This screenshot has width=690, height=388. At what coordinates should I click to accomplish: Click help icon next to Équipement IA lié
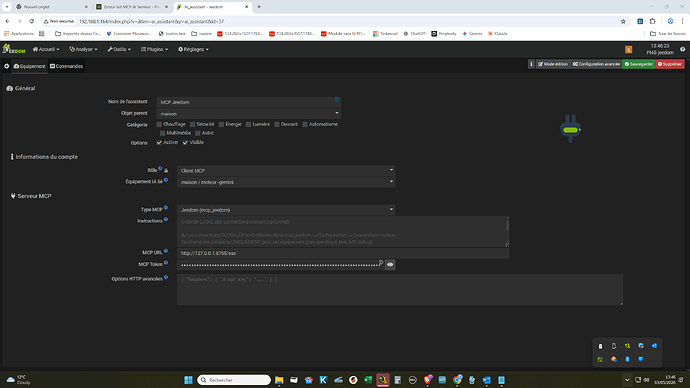166,180
